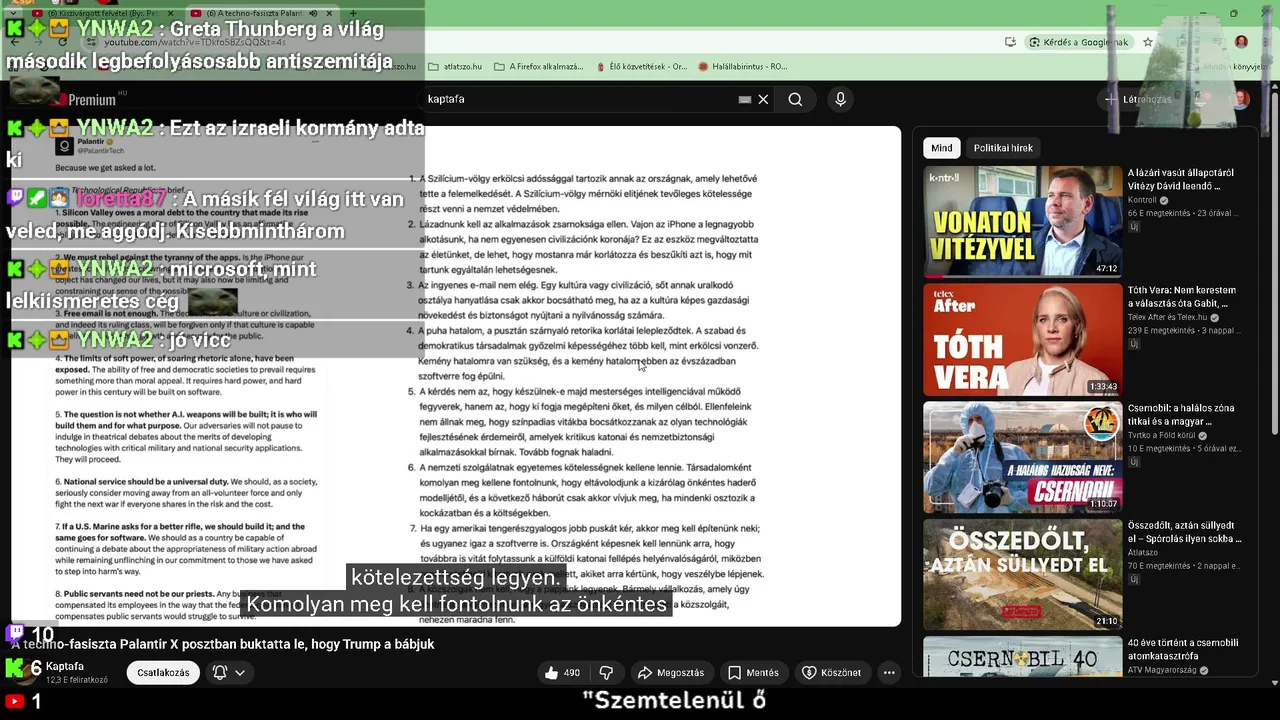Join the channel with Csatlakozás
The image size is (1280, 720).
coord(163,673)
